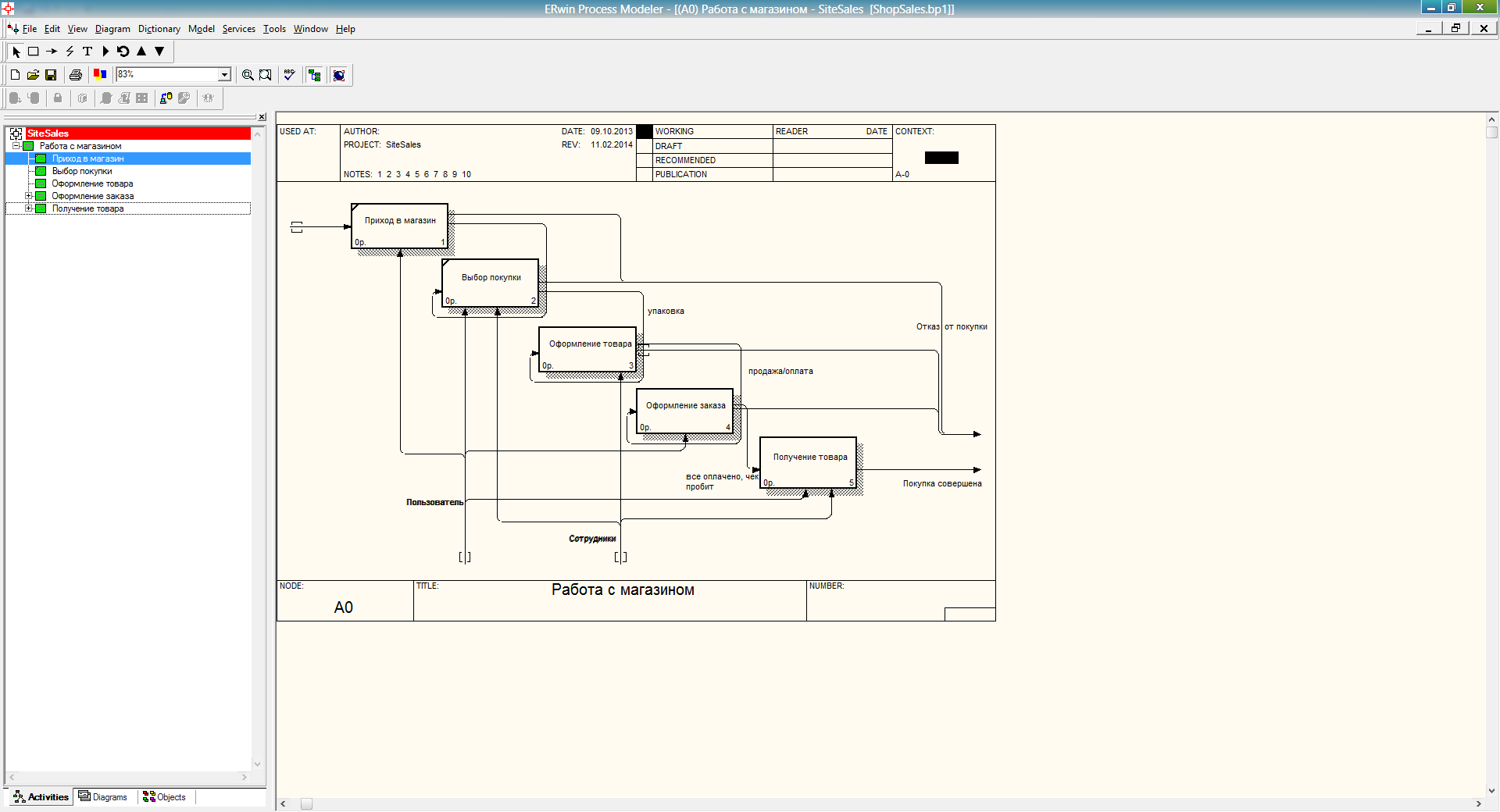The image size is (1500, 812).
Task: Collapse the Работа с магазином node
Action: [16, 146]
